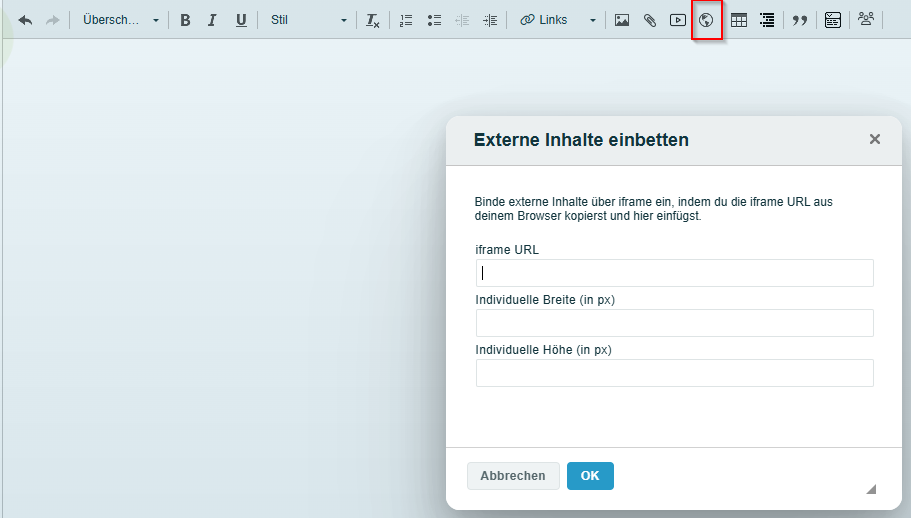Focus the iframe URL input field
This screenshot has width=911, height=518.
pos(675,273)
